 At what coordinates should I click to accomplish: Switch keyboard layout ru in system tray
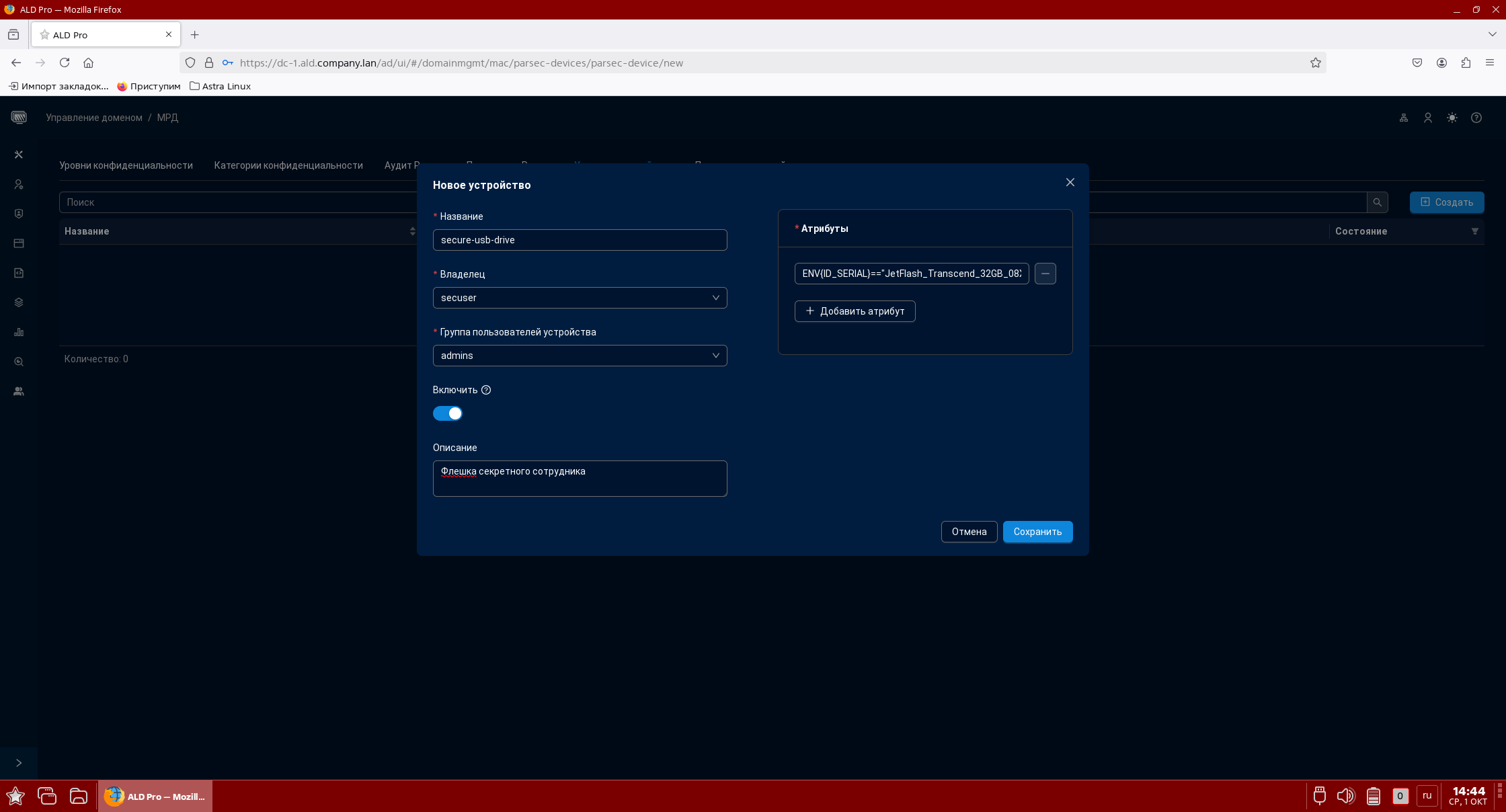(1427, 796)
